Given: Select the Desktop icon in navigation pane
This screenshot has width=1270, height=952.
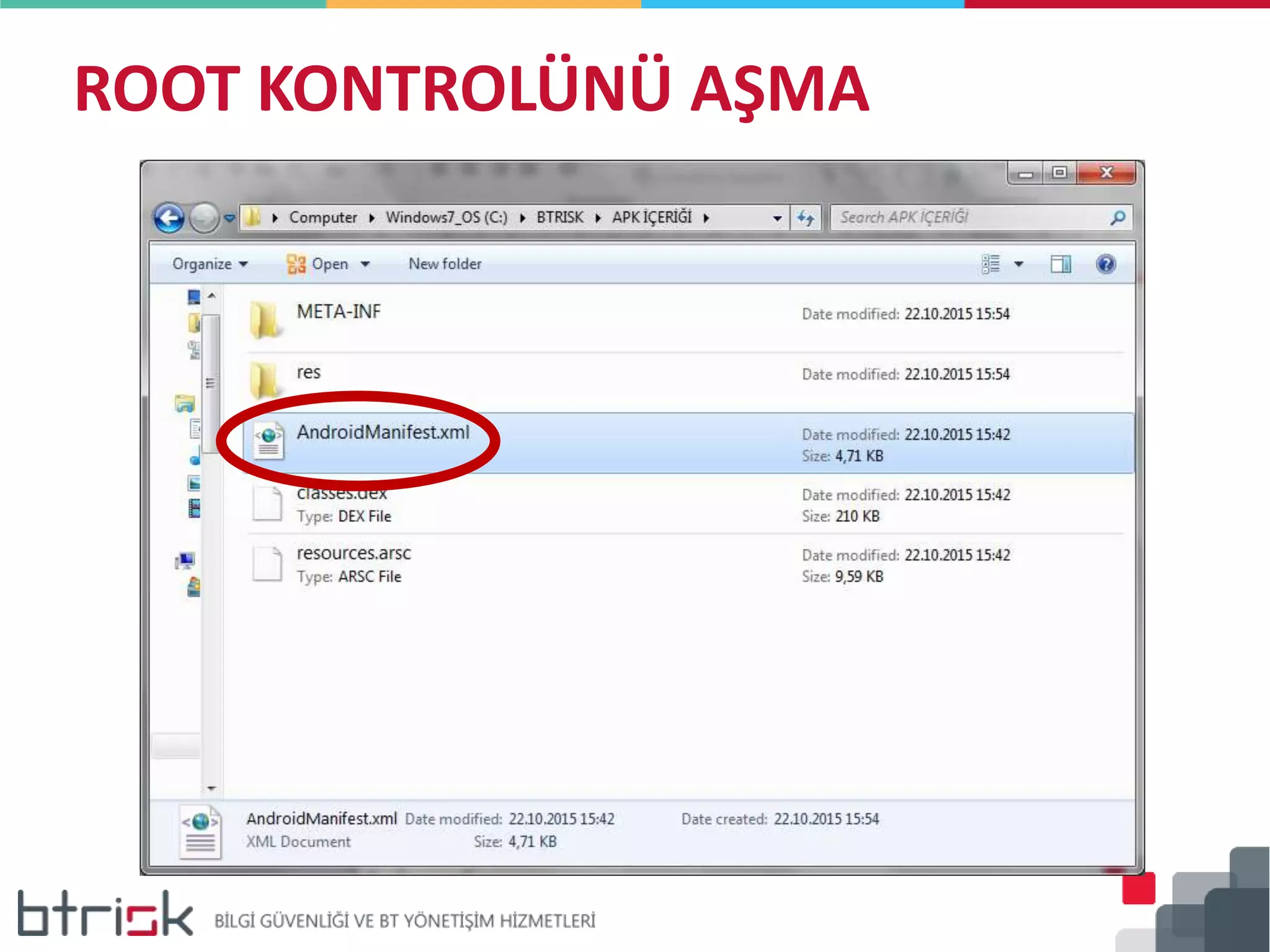Looking at the screenshot, I should click(194, 297).
